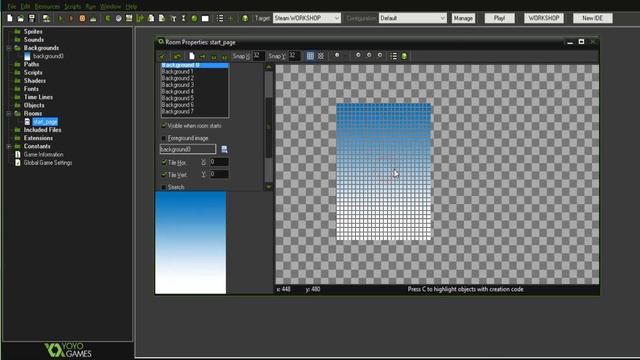Image resolution: width=640 pixels, height=360 pixels.
Task: Click the background gradient preview thumbnail
Action: click(191, 242)
